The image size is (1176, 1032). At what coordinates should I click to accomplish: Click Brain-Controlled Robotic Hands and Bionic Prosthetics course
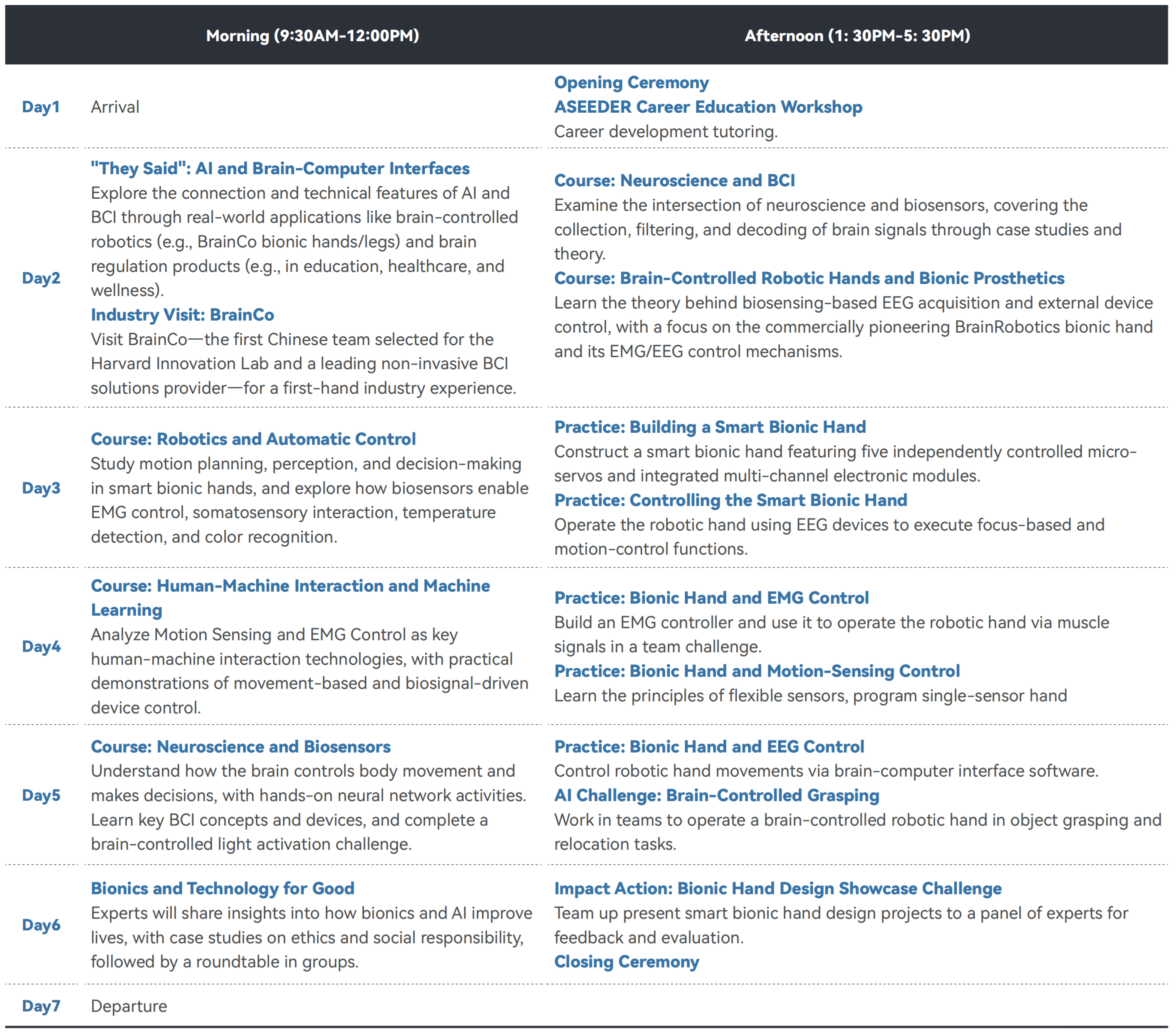808,278
